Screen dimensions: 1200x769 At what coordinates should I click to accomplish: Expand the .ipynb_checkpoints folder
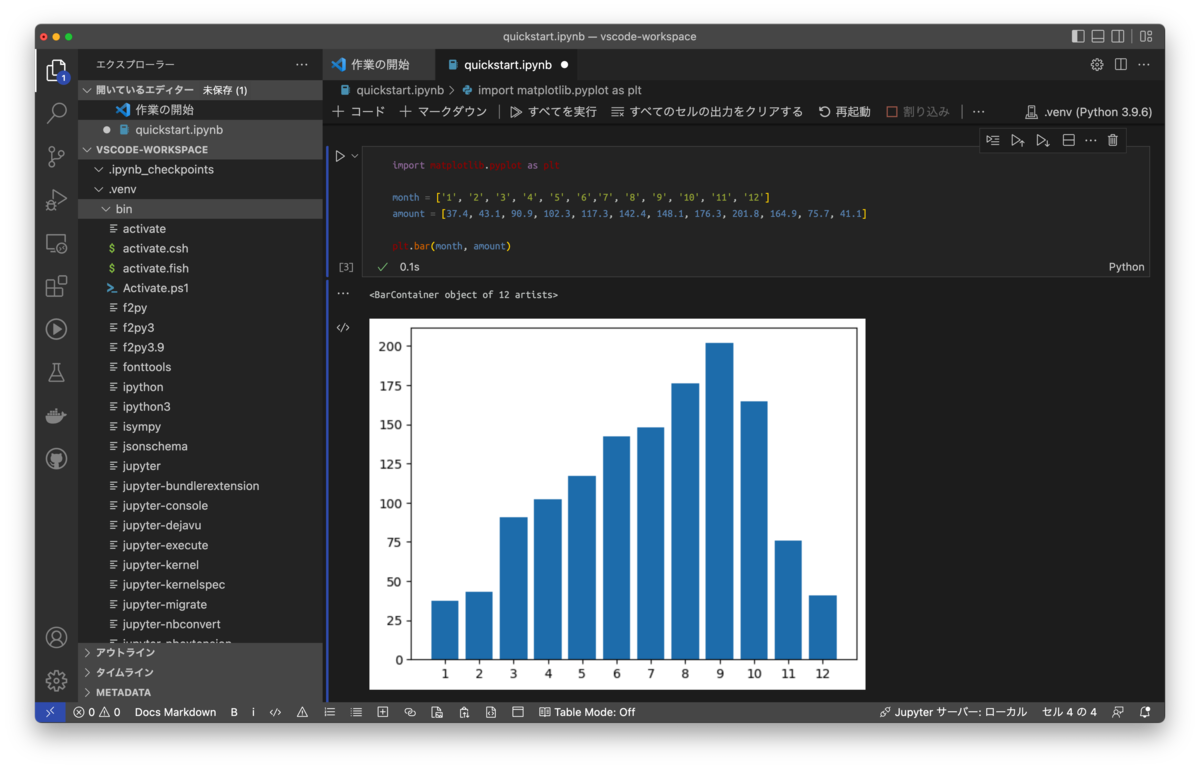pos(200,169)
